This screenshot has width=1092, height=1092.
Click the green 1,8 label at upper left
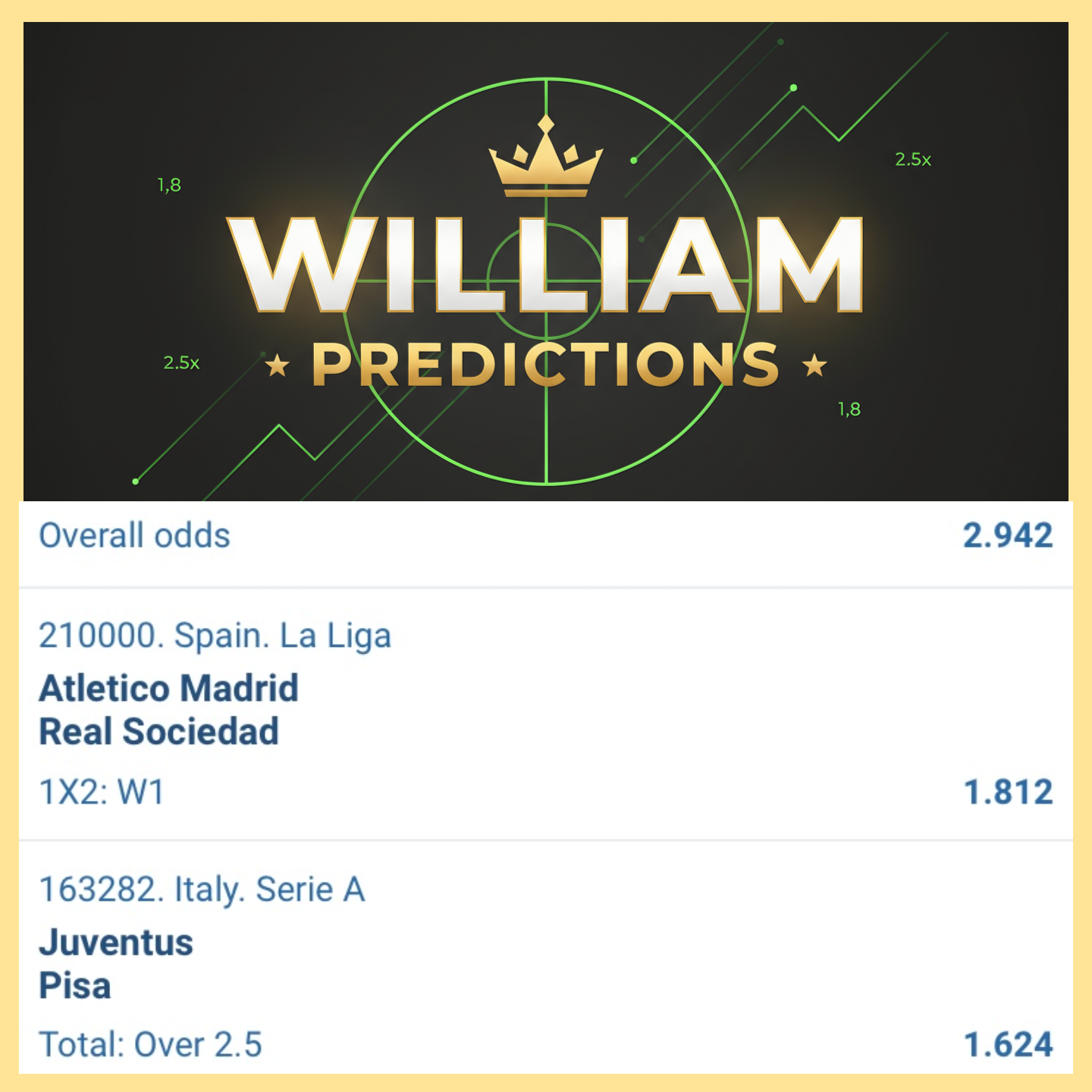(x=169, y=185)
